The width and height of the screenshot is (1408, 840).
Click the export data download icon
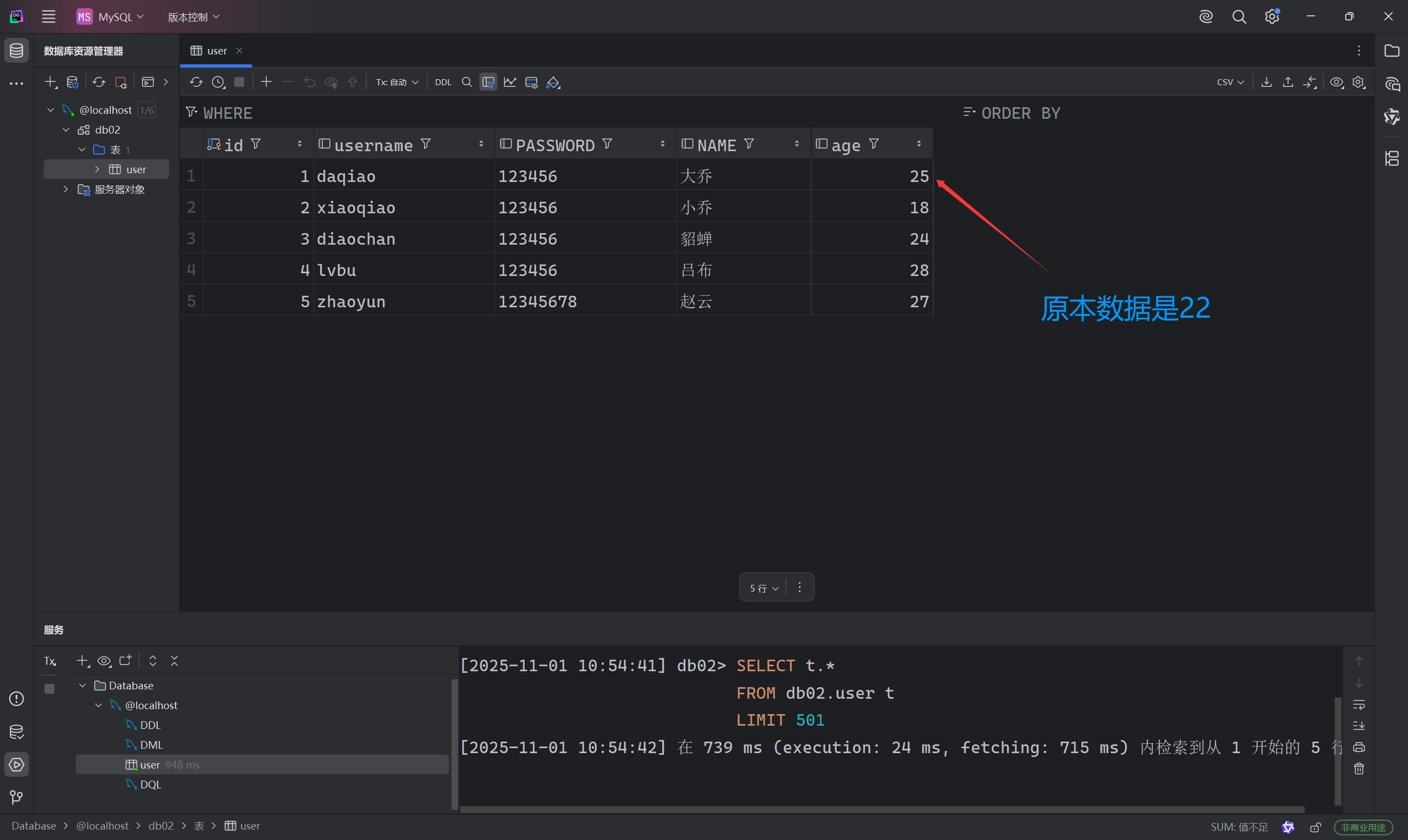(1267, 82)
